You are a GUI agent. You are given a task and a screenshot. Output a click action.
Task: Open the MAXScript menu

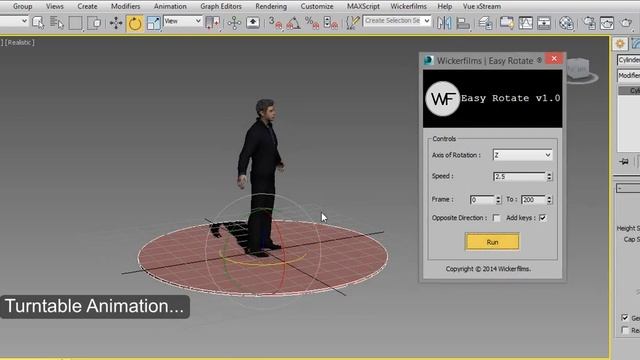point(363,7)
